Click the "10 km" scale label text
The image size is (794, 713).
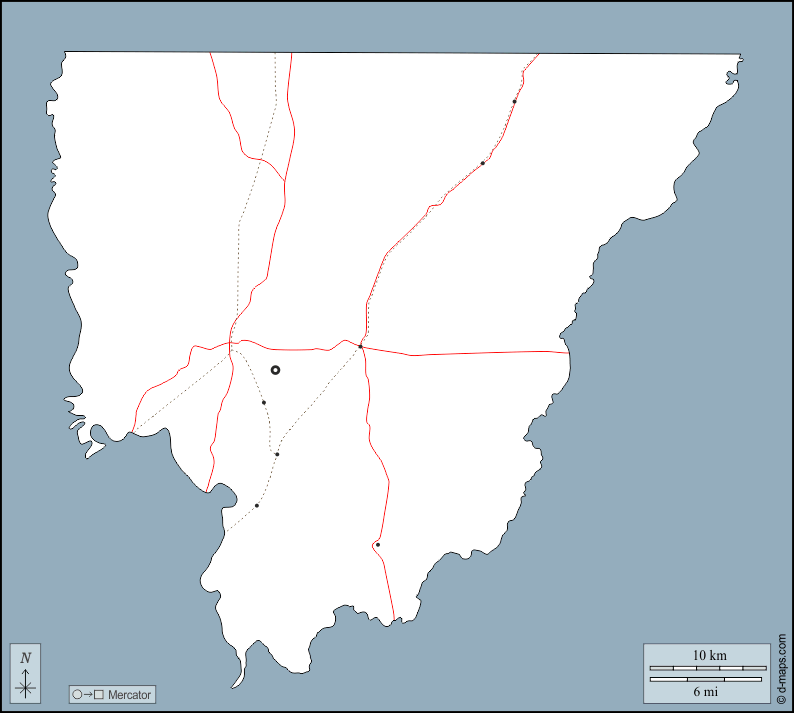point(710,656)
